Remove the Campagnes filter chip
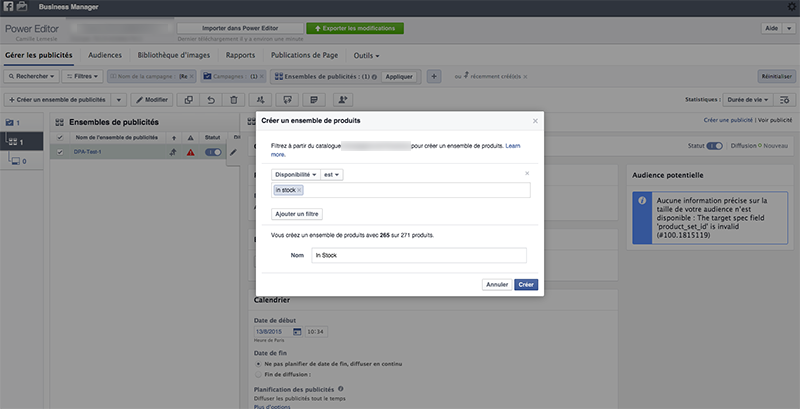 tap(262, 76)
